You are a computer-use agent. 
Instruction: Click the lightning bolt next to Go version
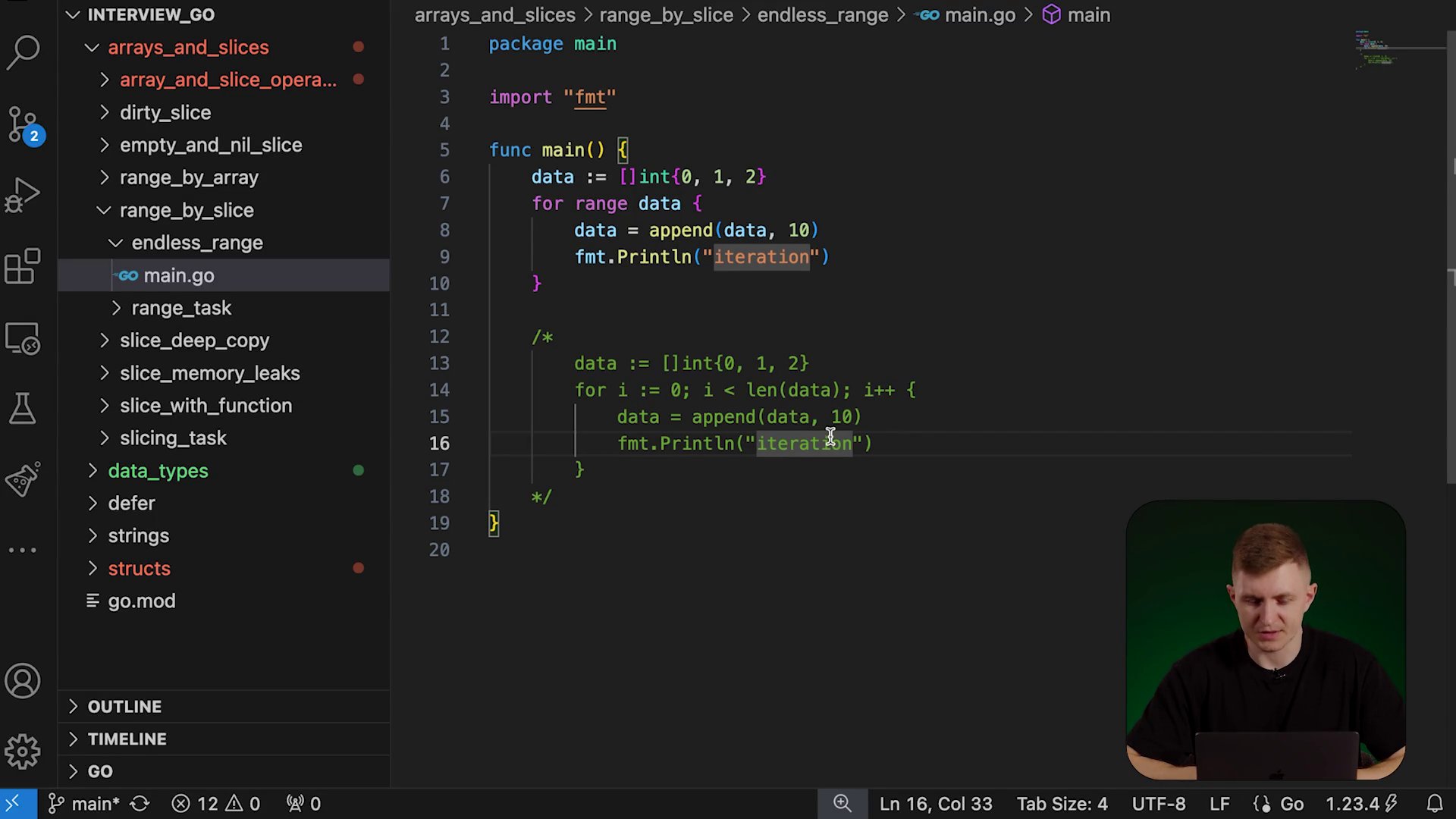coord(1392,804)
